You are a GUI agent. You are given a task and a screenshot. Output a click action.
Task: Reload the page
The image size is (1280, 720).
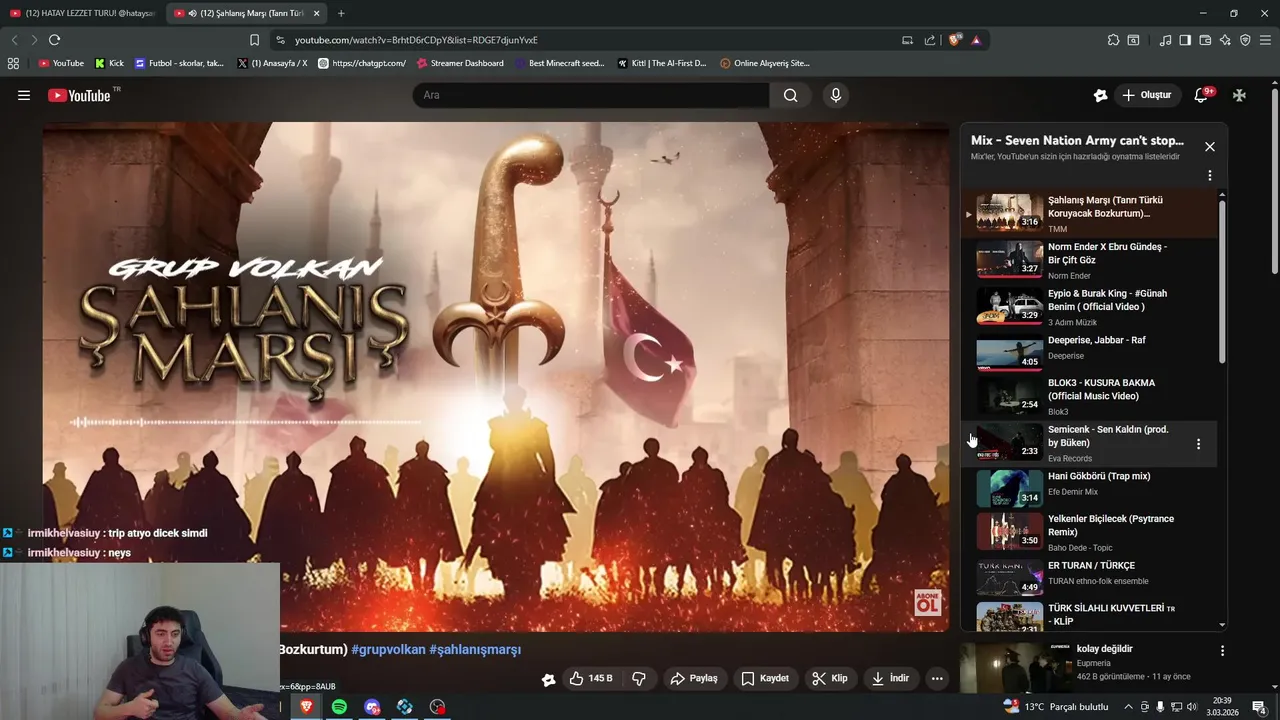pos(55,40)
